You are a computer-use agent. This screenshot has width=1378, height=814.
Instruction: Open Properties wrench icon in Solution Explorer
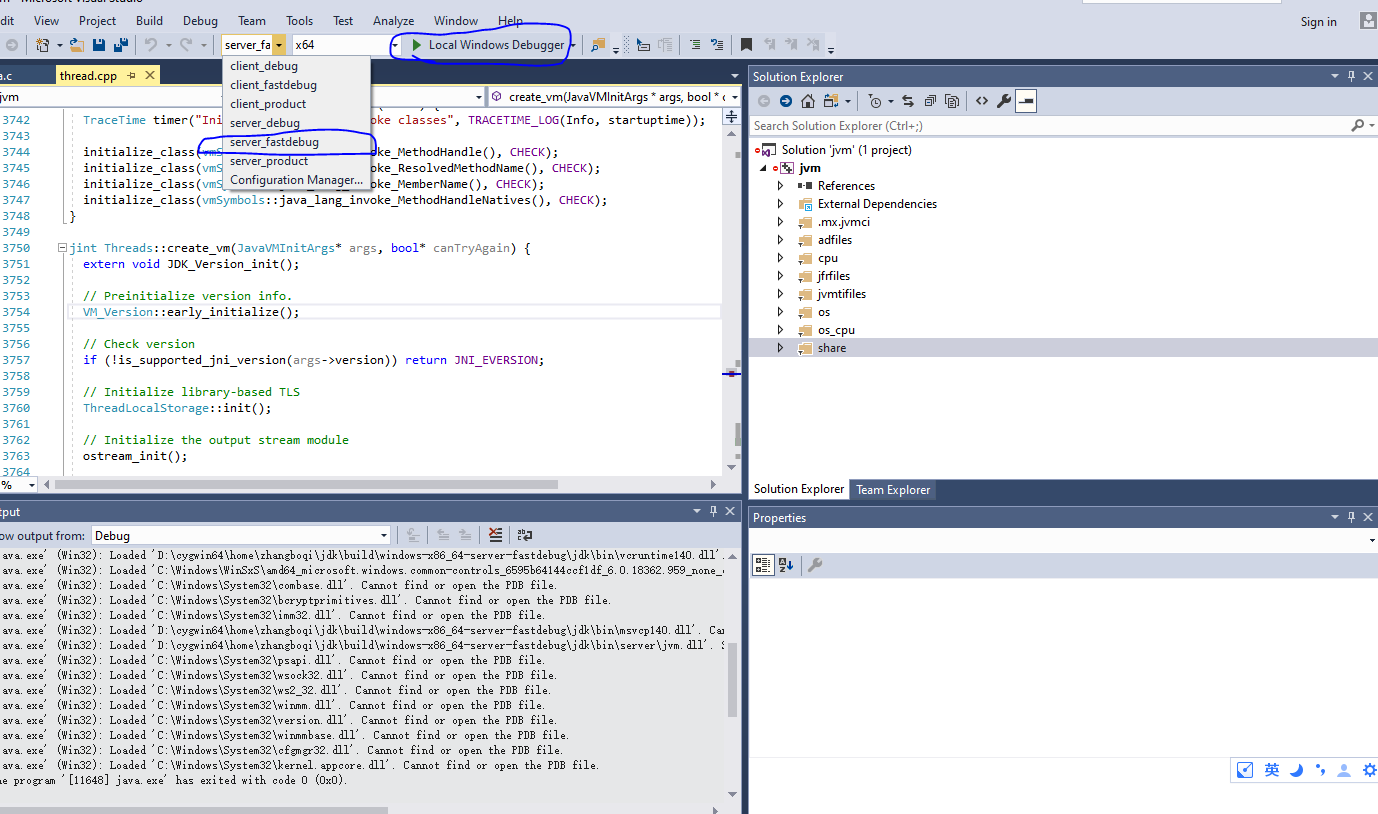(x=1003, y=101)
